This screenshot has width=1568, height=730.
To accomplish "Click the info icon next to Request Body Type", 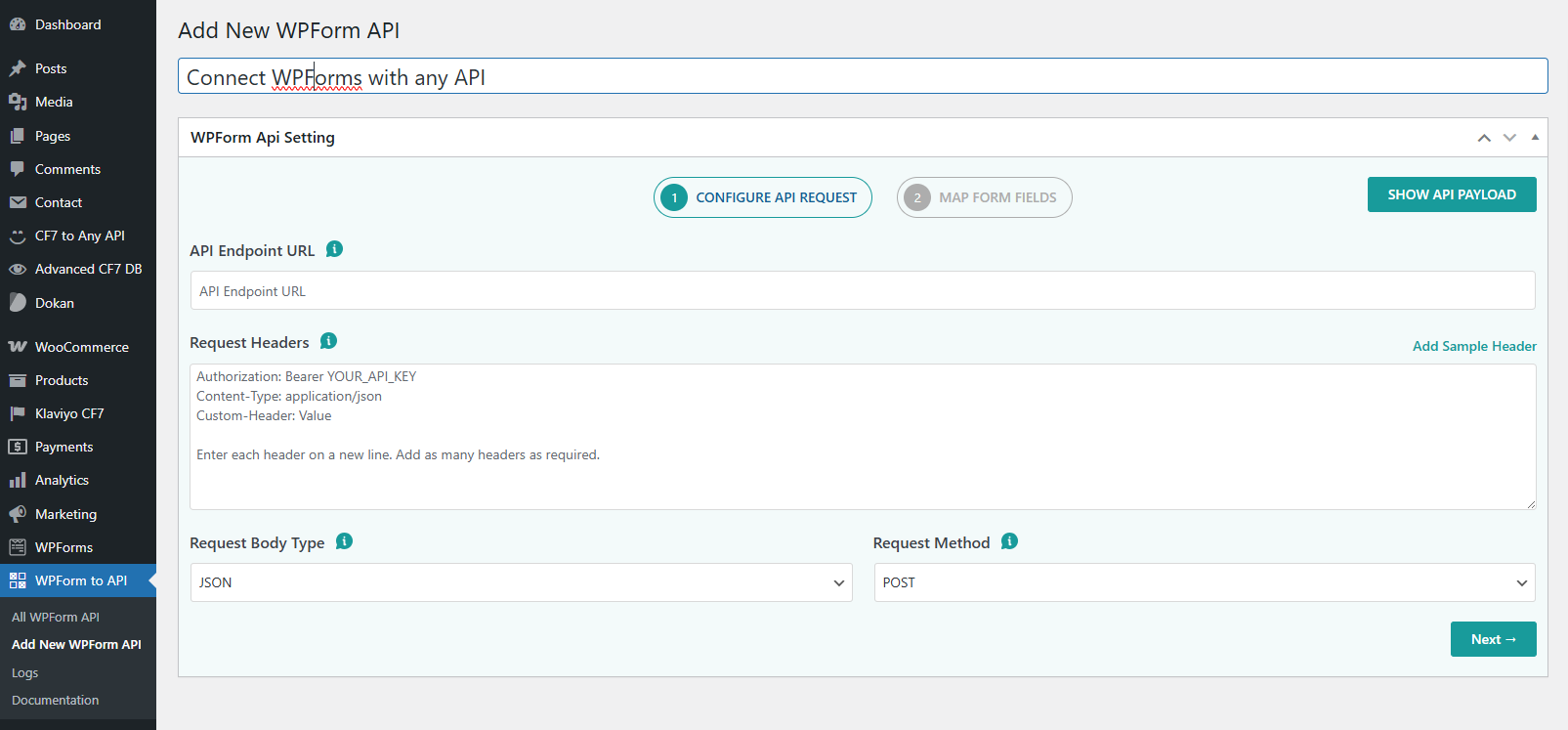I will click(344, 541).
